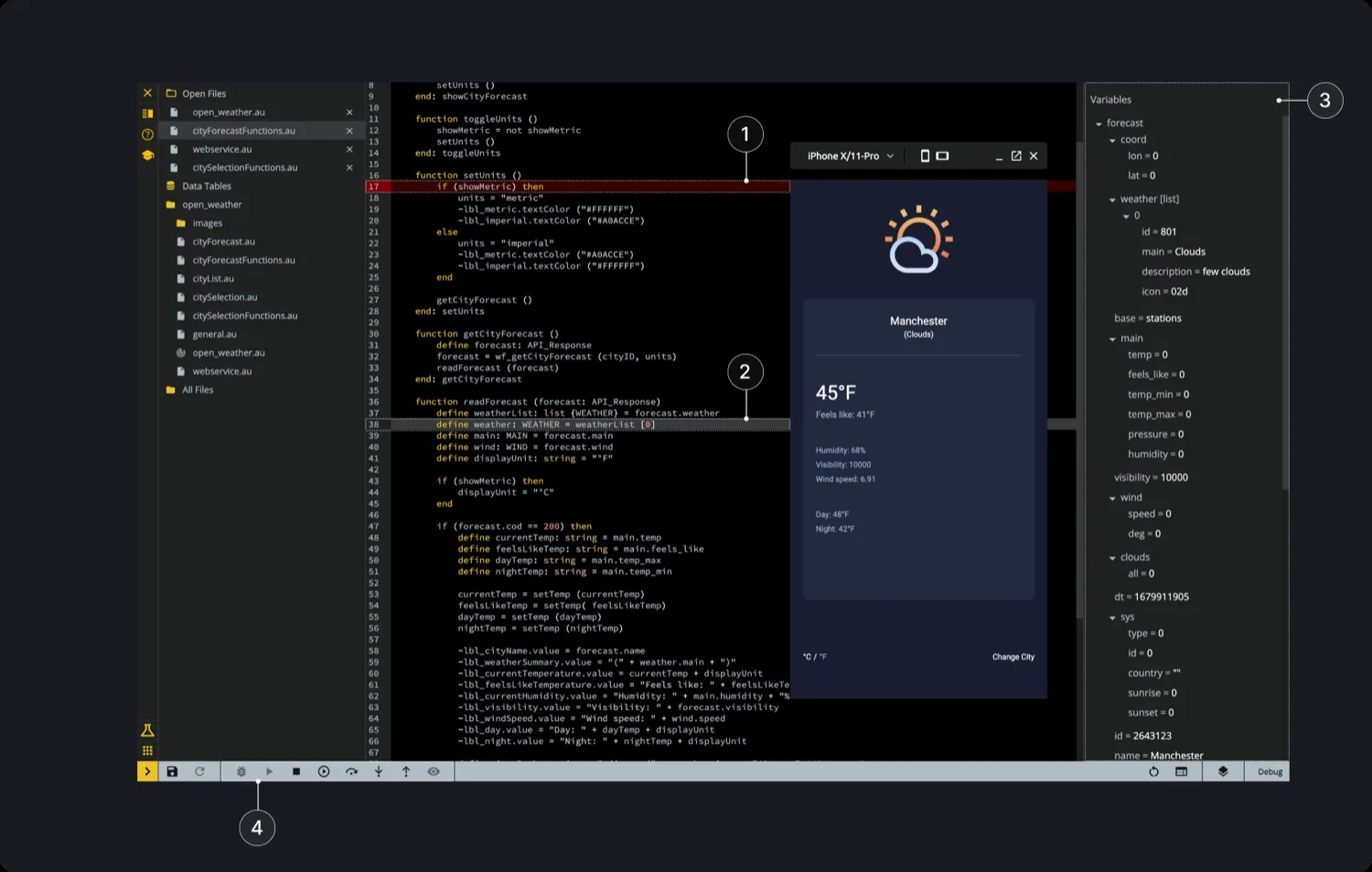Click the refresh circle icon in status bar
The image size is (1372, 872).
(1153, 771)
